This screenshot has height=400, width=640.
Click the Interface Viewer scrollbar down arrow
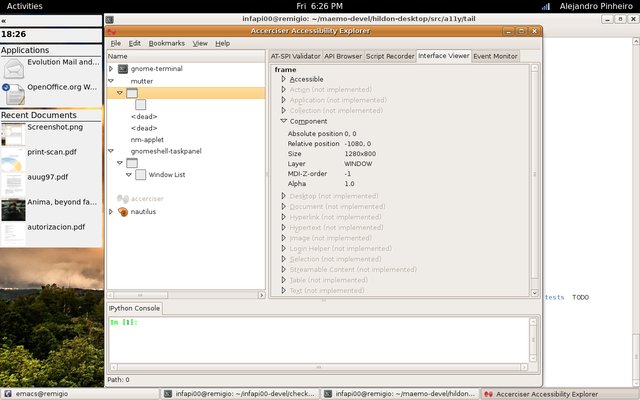coord(535,293)
